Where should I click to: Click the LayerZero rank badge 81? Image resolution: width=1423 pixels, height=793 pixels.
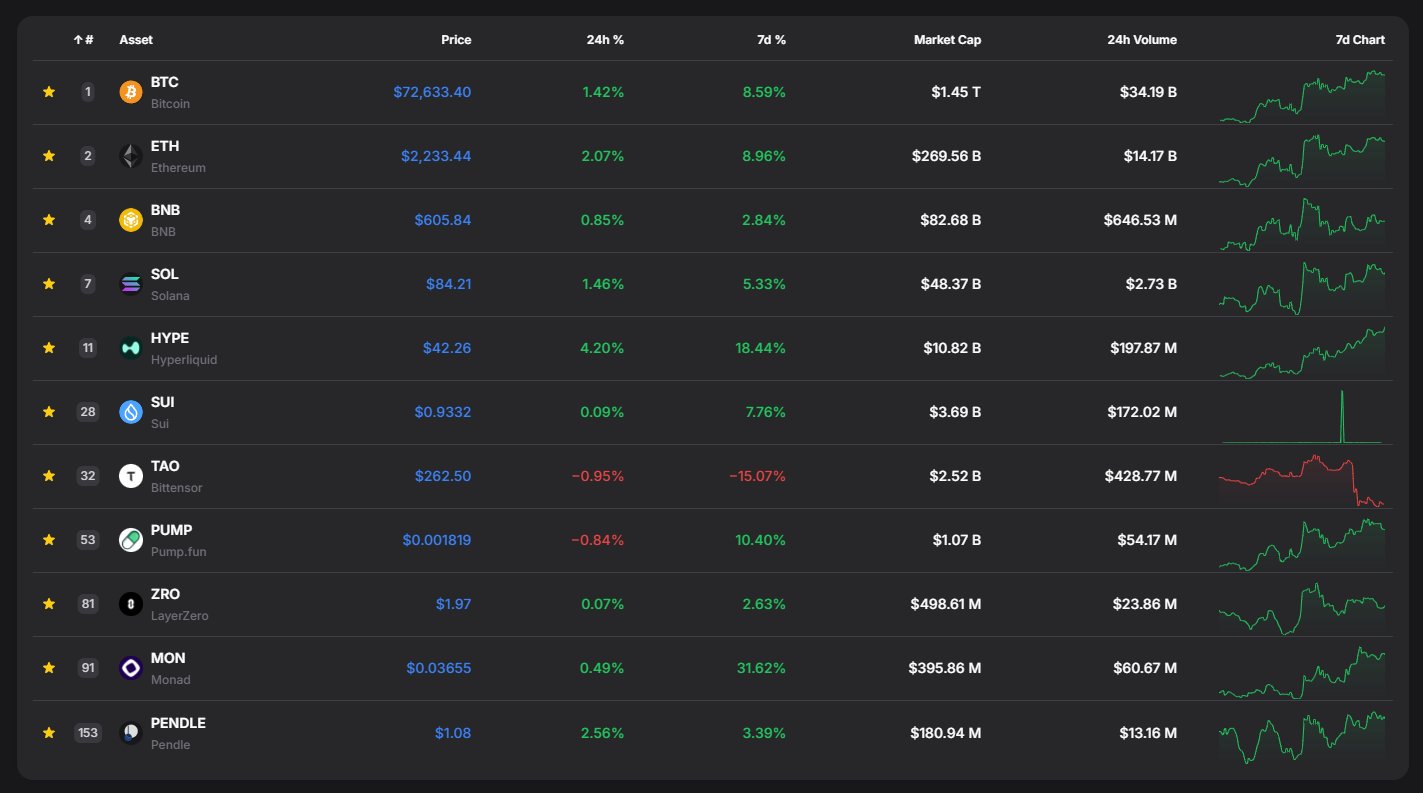click(88, 604)
